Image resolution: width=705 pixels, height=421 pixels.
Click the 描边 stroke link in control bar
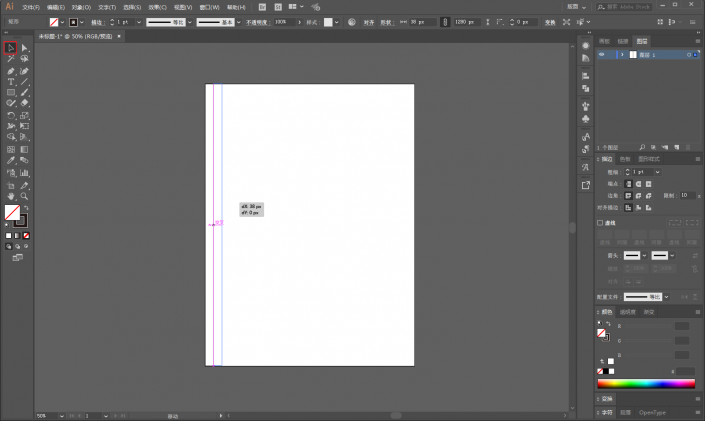[x=98, y=22]
